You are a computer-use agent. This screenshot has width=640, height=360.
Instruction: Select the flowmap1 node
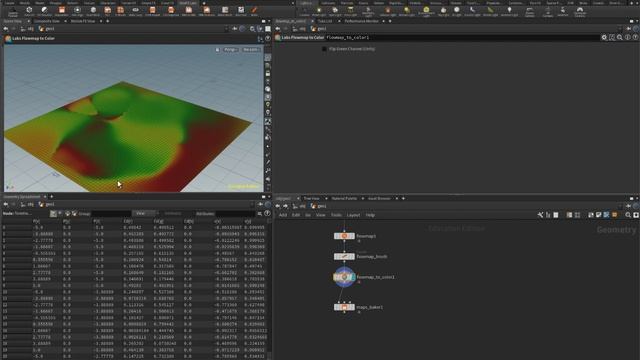click(x=344, y=236)
